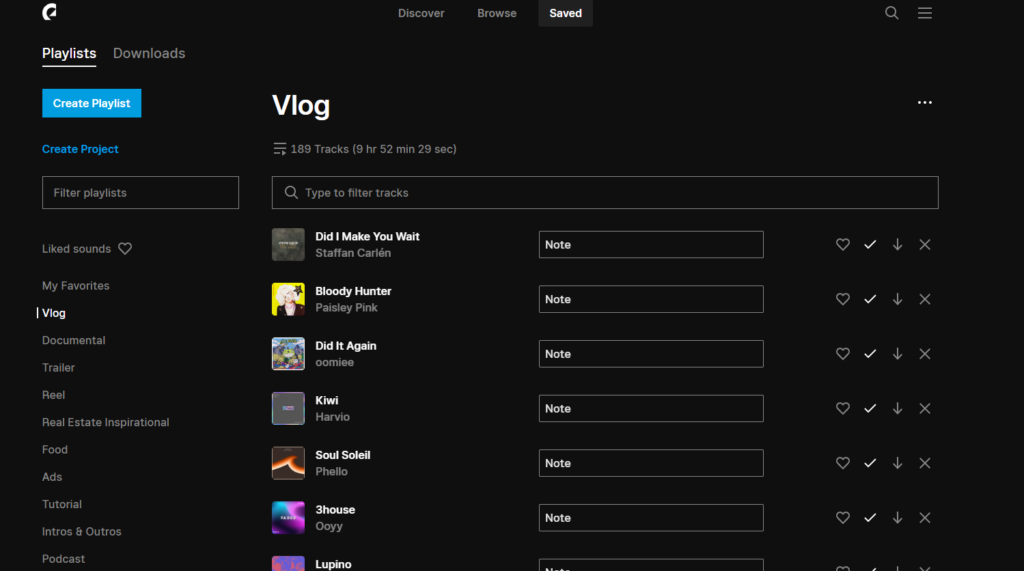Open the hamburger menu
The width and height of the screenshot is (1024, 571).
pyautogui.click(x=925, y=13)
